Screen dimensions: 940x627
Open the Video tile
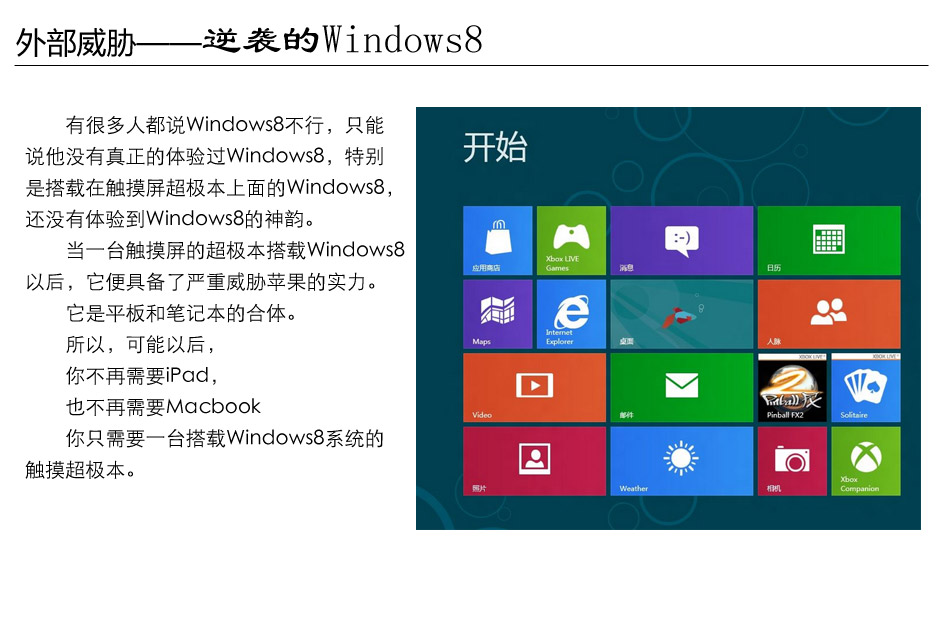tap(534, 387)
